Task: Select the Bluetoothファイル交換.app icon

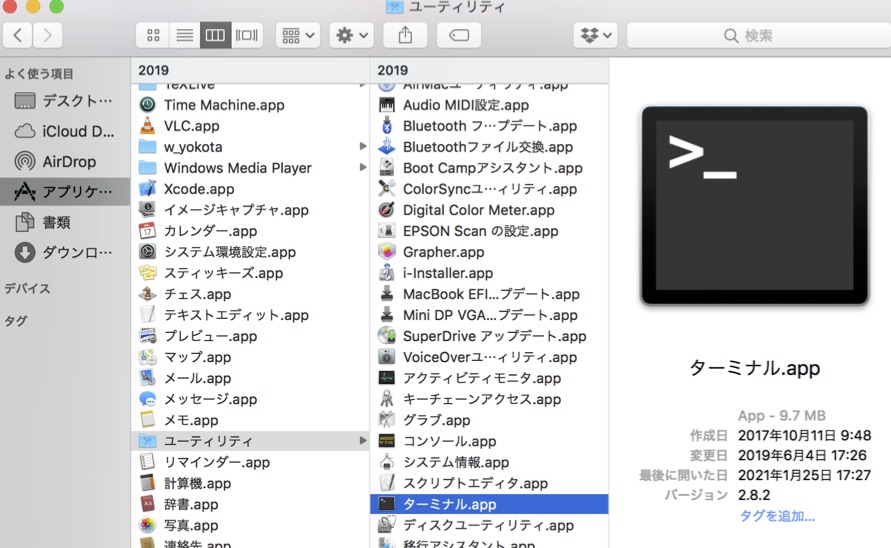Action: (386, 147)
